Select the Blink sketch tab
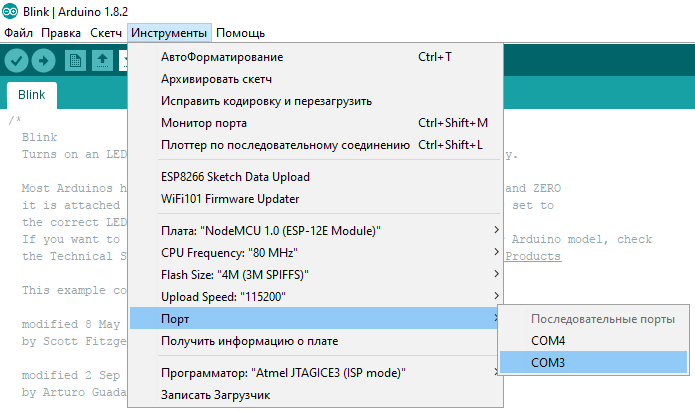Image resolution: width=695 pixels, height=411 pixels. [x=31, y=95]
